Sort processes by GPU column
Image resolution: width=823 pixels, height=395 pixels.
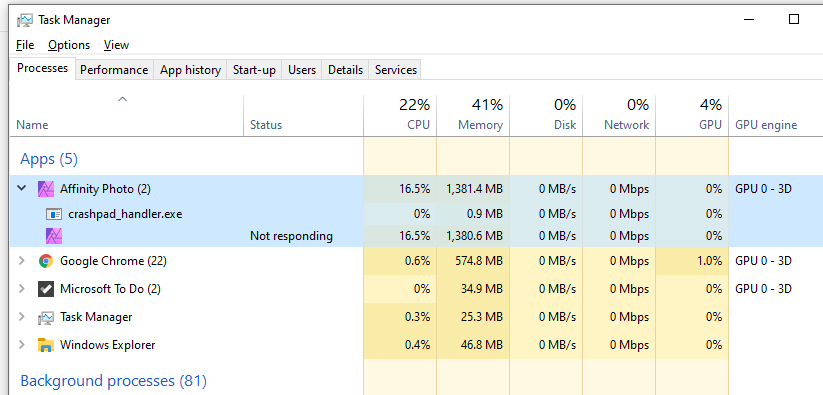tap(692, 115)
